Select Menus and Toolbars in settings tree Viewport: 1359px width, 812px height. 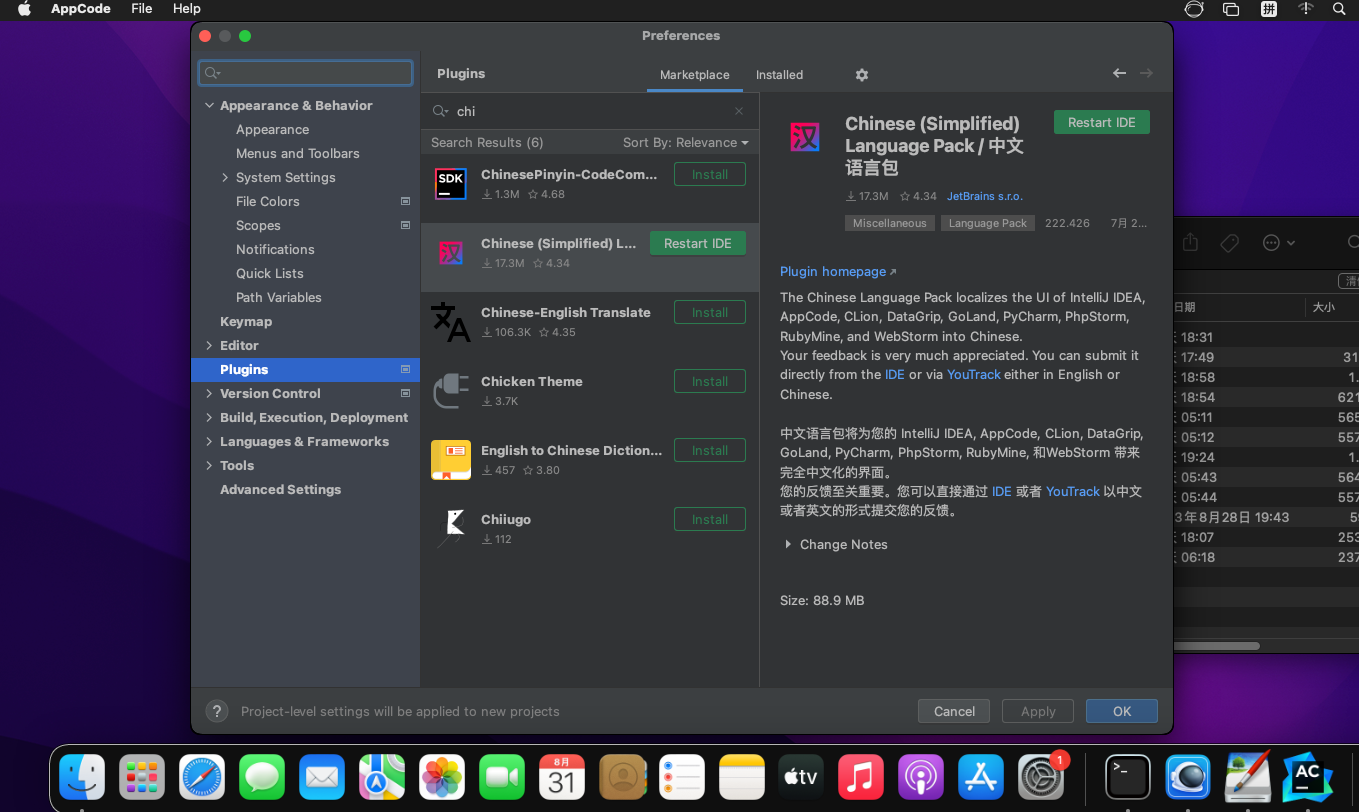[x=297, y=153]
